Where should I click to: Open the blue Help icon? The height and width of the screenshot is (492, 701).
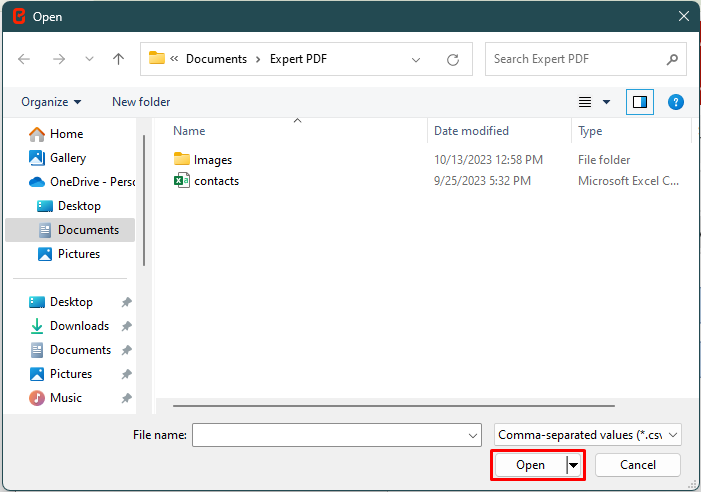coord(676,102)
